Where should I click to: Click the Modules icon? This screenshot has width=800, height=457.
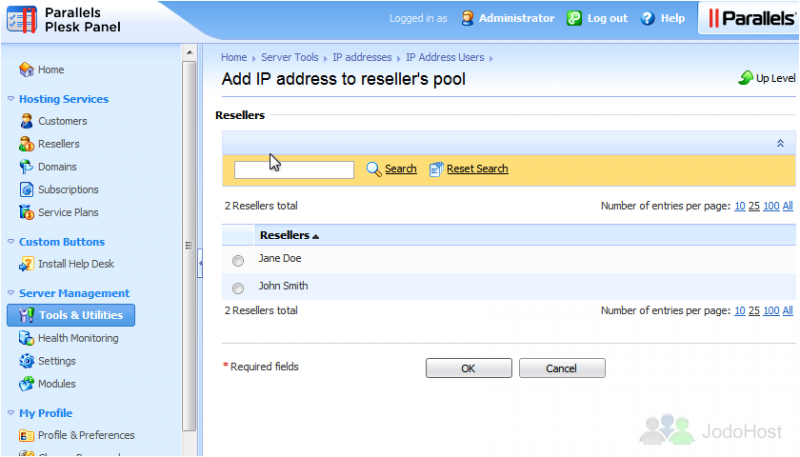(x=27, y=384)
